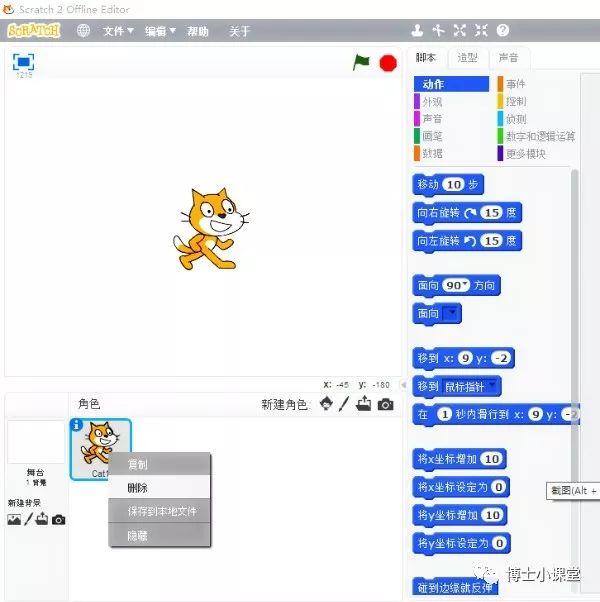Click the value in 将y坐标设定为 block
The width and height of the screenshot is (600, 602).
tap(499, 543)
